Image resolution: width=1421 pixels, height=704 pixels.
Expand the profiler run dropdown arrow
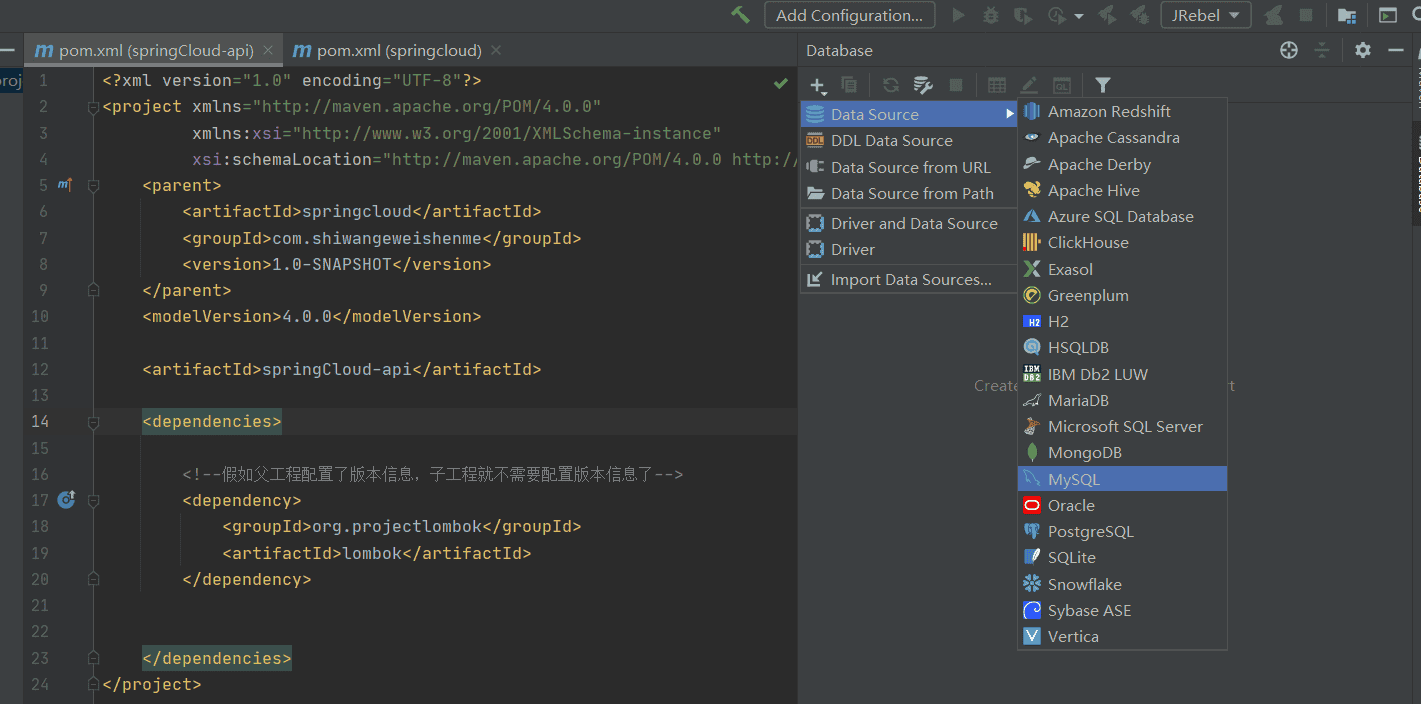1079,16
